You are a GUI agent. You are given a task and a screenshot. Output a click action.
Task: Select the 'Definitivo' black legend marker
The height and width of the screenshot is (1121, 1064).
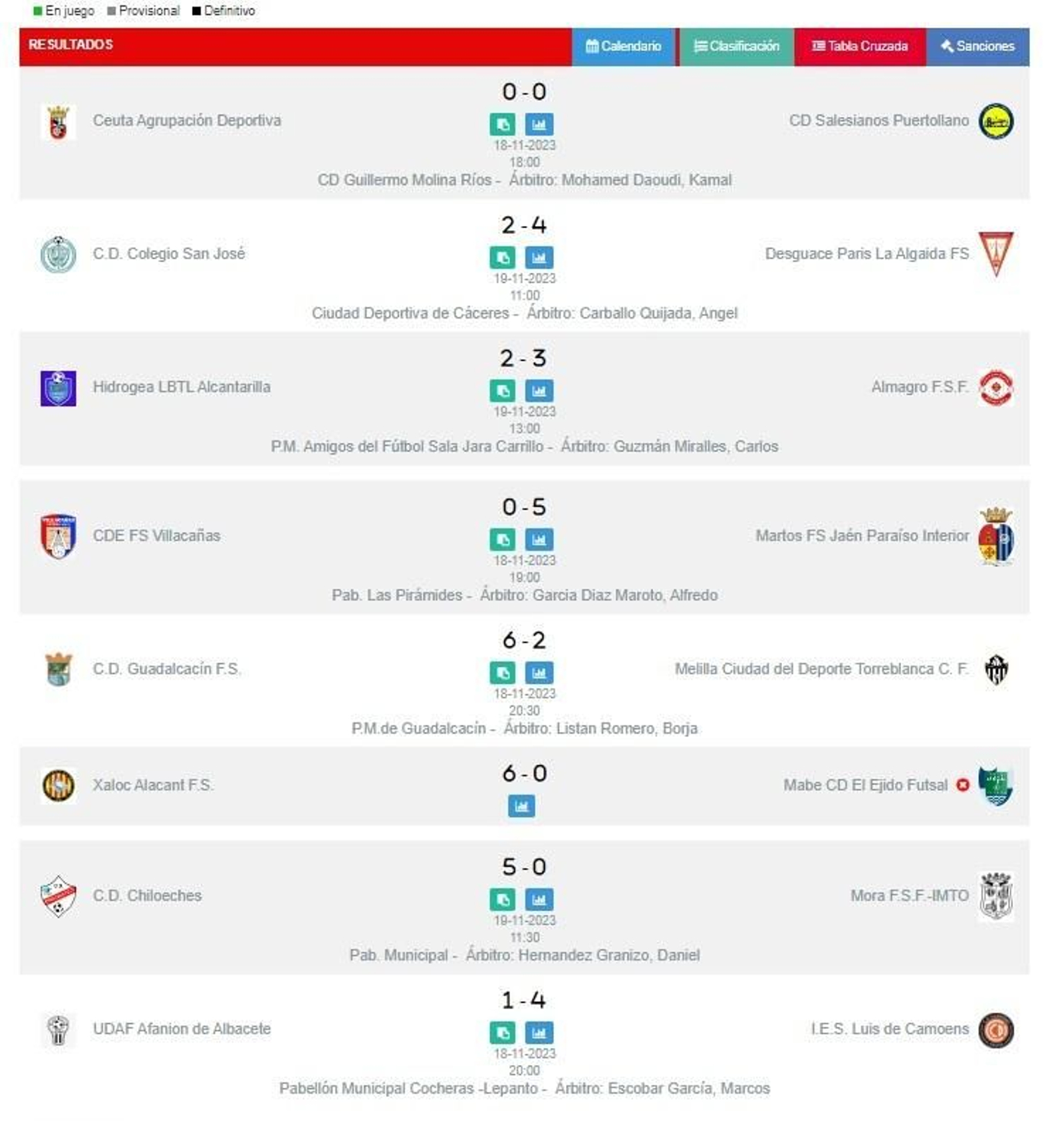click(x=197, y=10)
